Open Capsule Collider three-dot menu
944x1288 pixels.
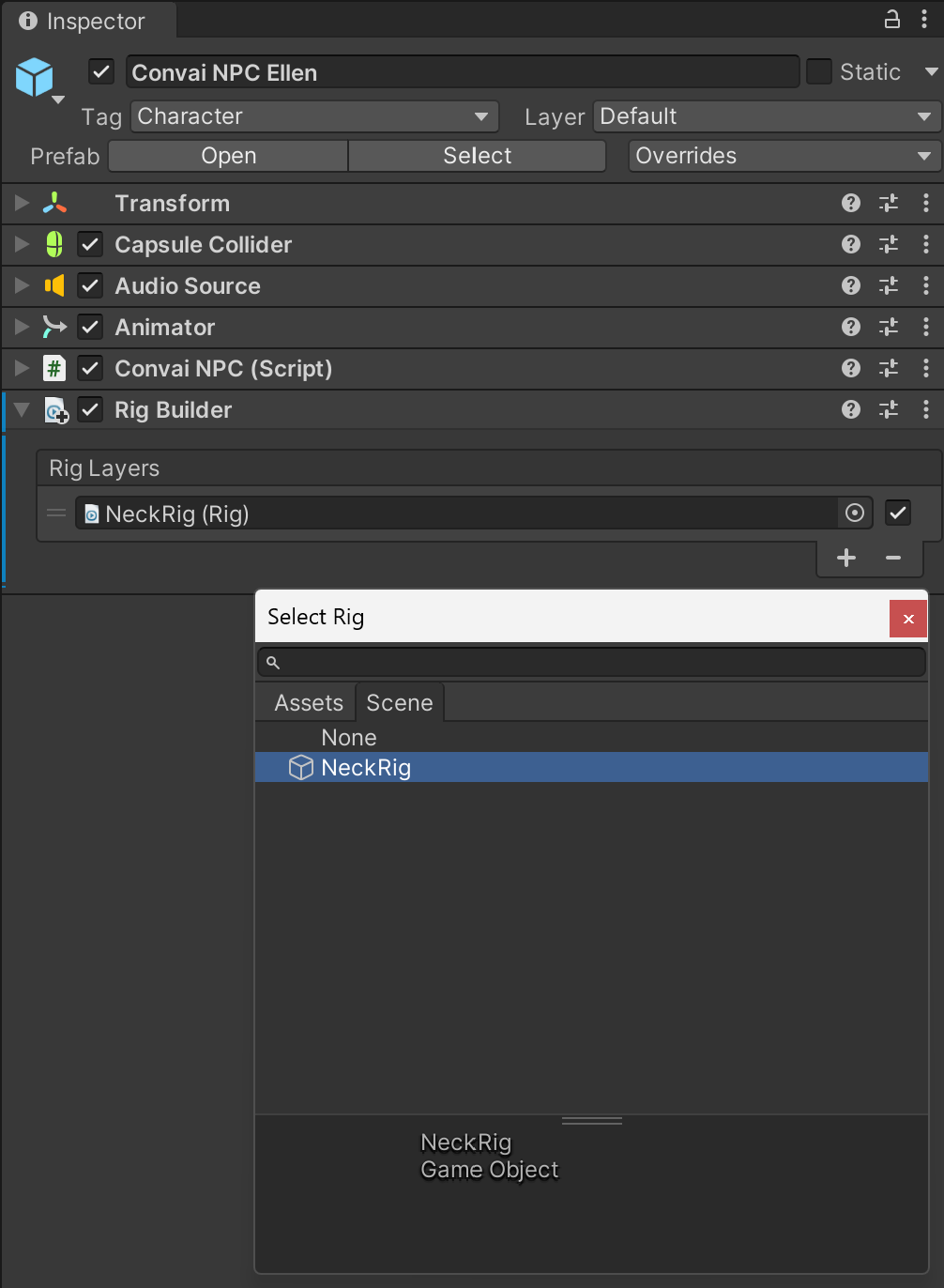point(926,244)
